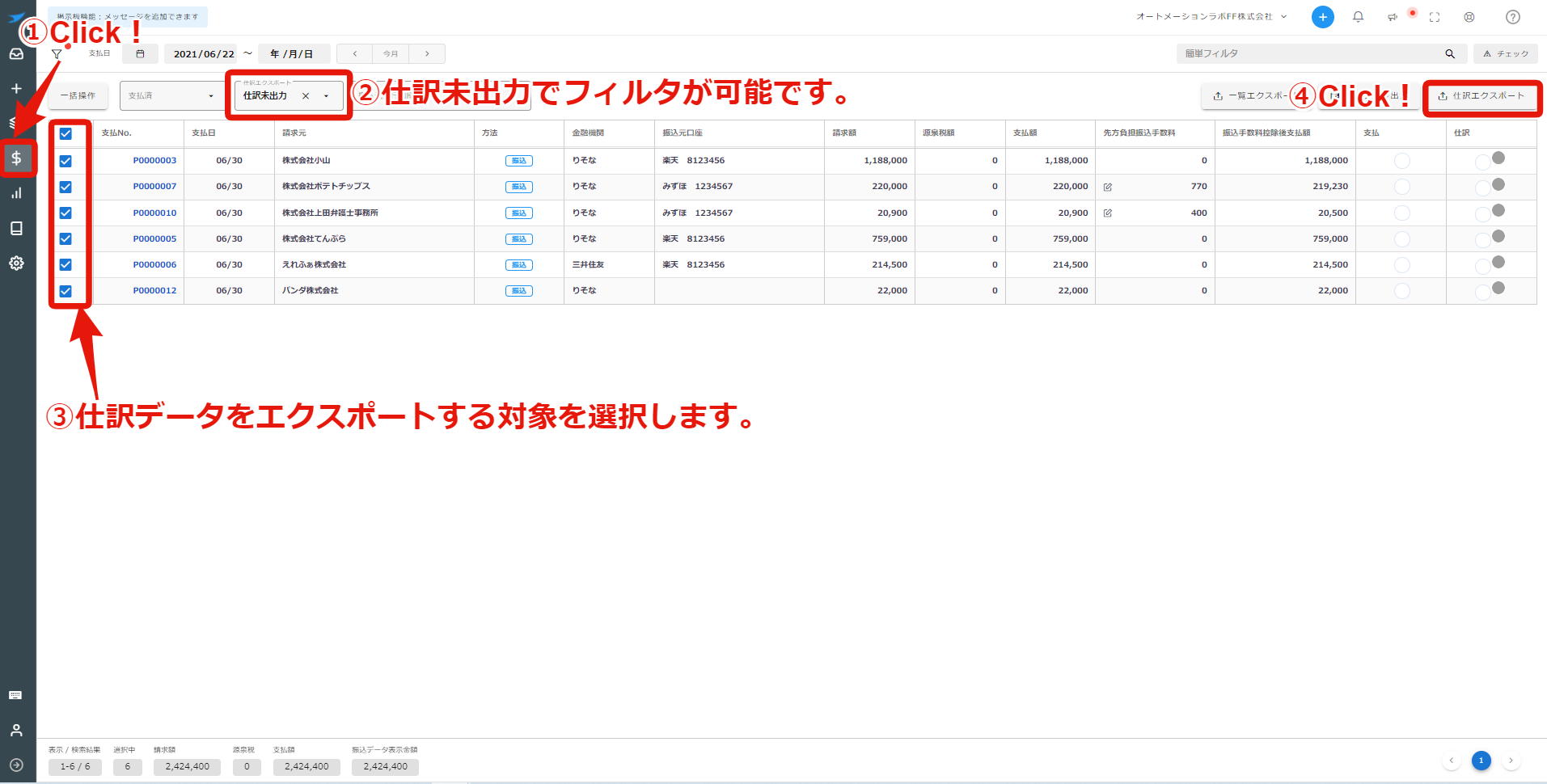Viewport: 1547px width, 784px height.
Task: Open the book ledger icon in the sidebar
Action: pyautogui.click(x=16, y=228)
